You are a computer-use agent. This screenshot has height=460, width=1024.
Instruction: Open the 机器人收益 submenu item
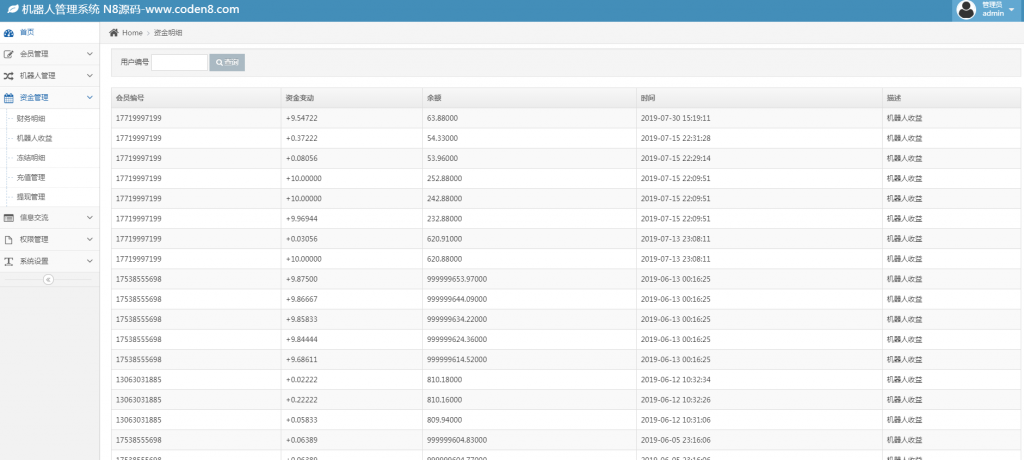[x=34, y=139]
